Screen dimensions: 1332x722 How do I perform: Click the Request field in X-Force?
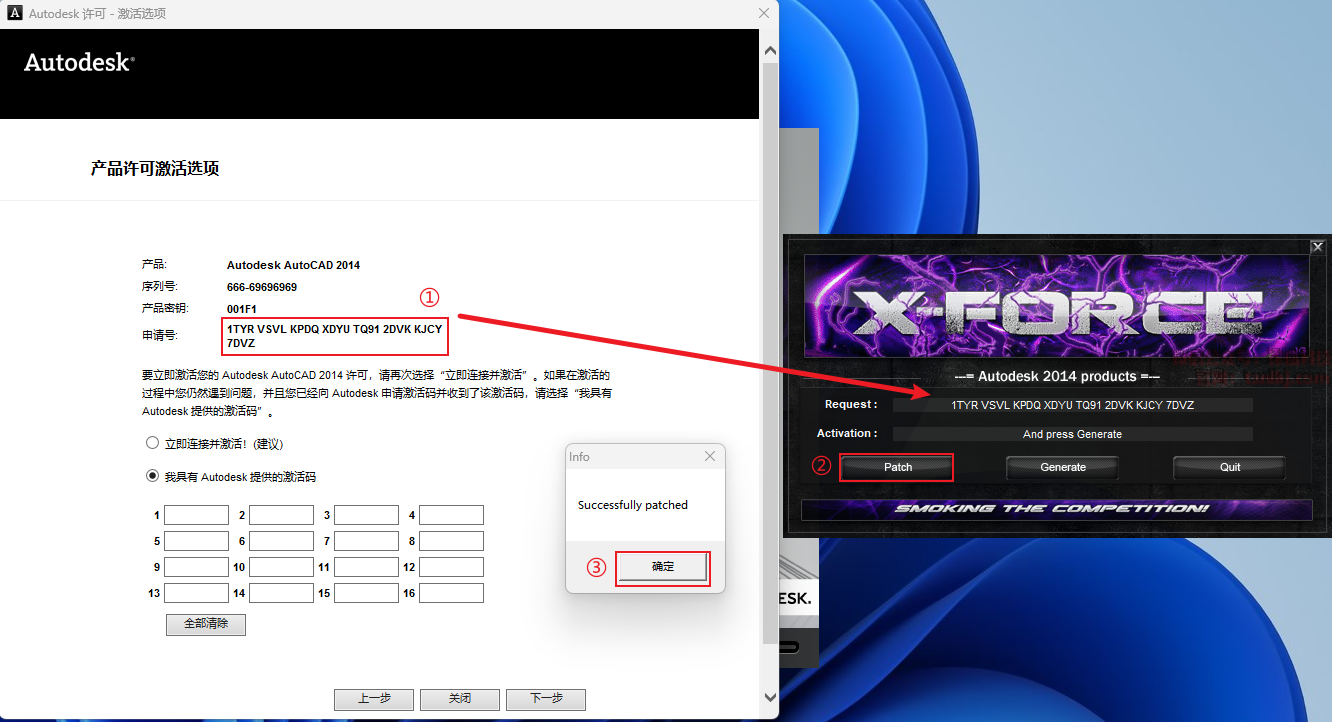click(1073, 405)
